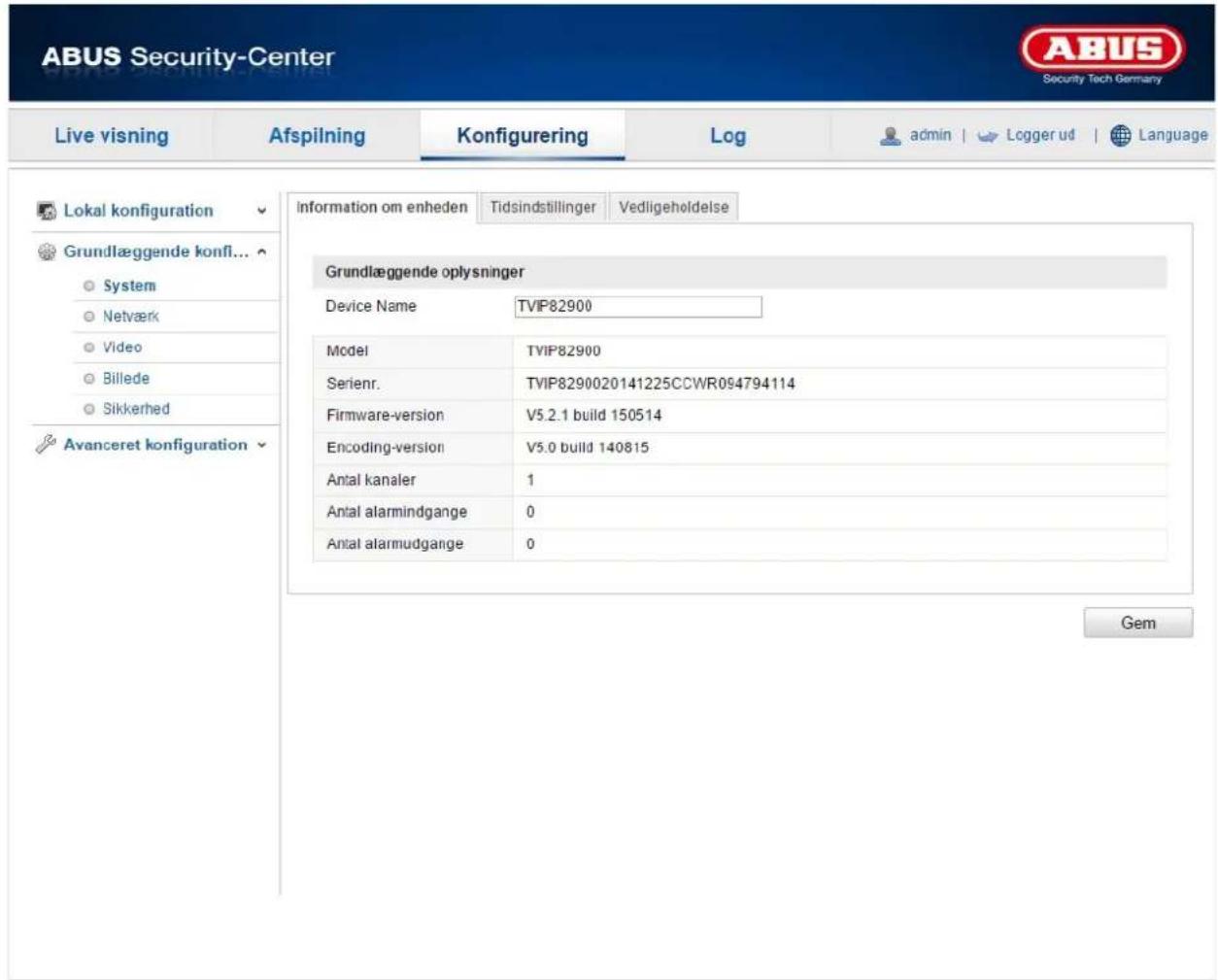Click the Antal kanaler label
1218x980 pixels.
coord(371,480)
